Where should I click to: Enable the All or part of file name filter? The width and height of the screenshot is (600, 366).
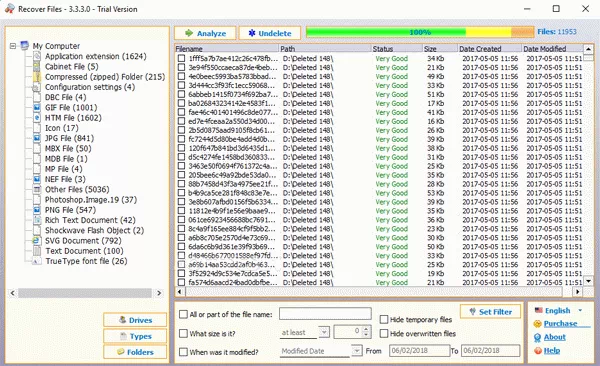184,314
